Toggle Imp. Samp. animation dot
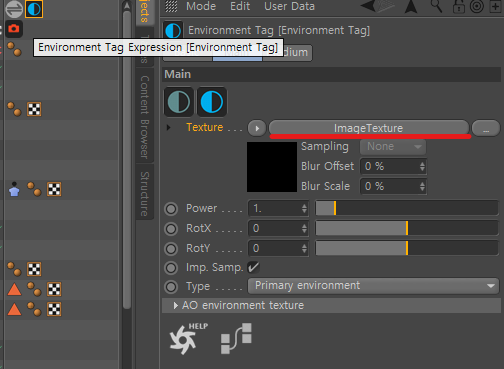Image resolution: width=504 pixels, height=369 pixels. pyautogui.click(x=171, y=268)
